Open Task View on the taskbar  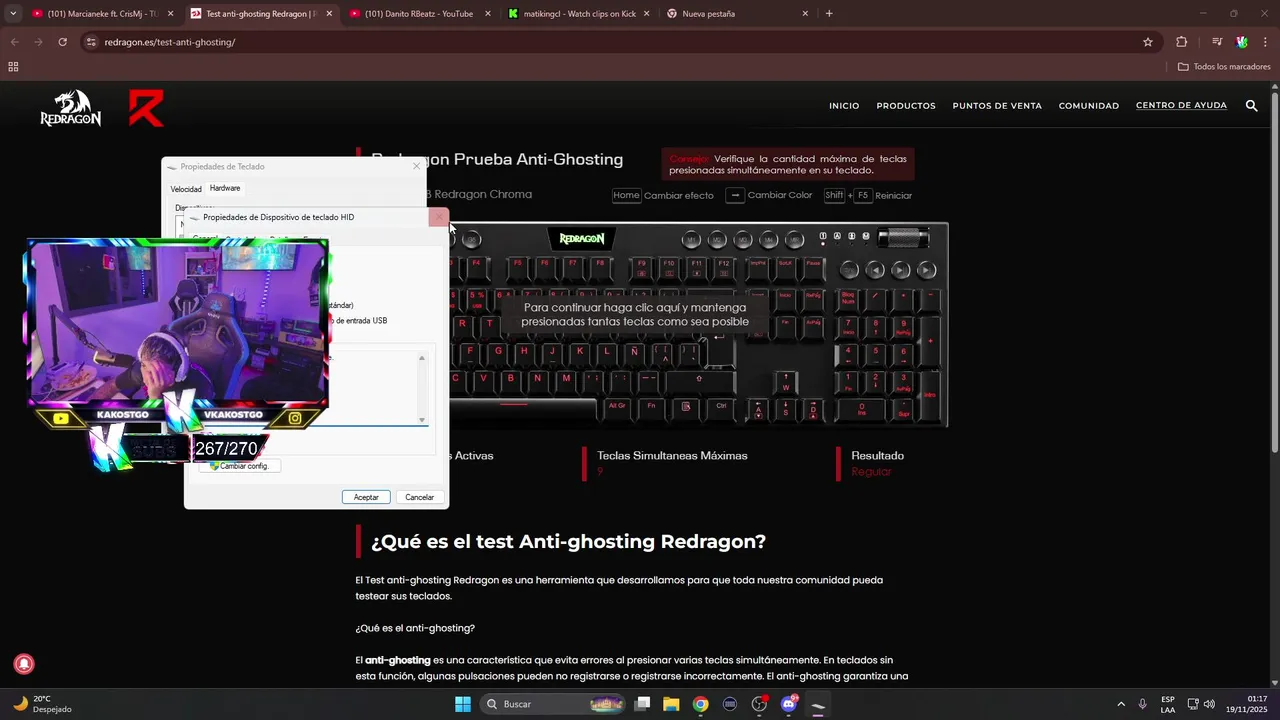643,704
